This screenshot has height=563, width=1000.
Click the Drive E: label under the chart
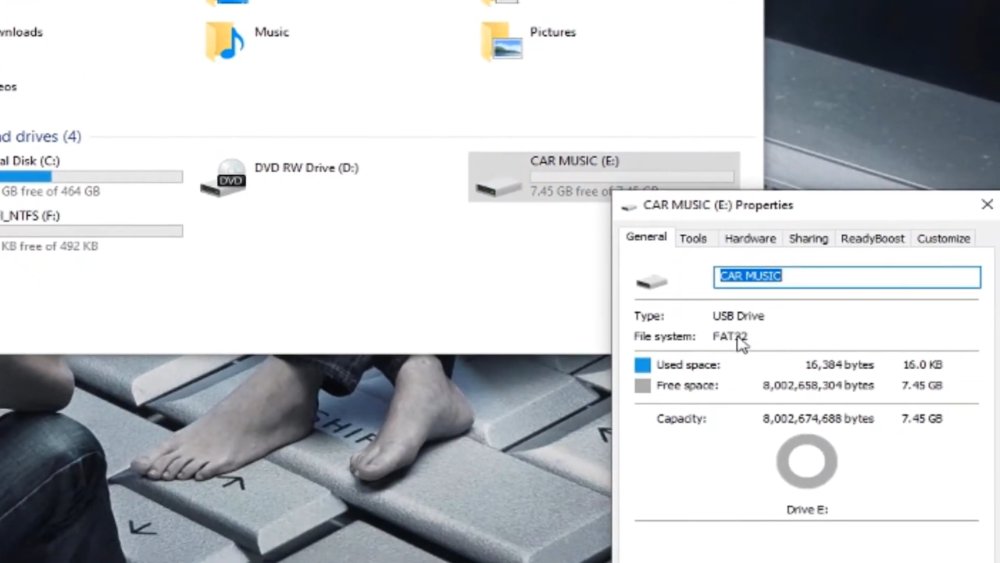coord(807,509)
